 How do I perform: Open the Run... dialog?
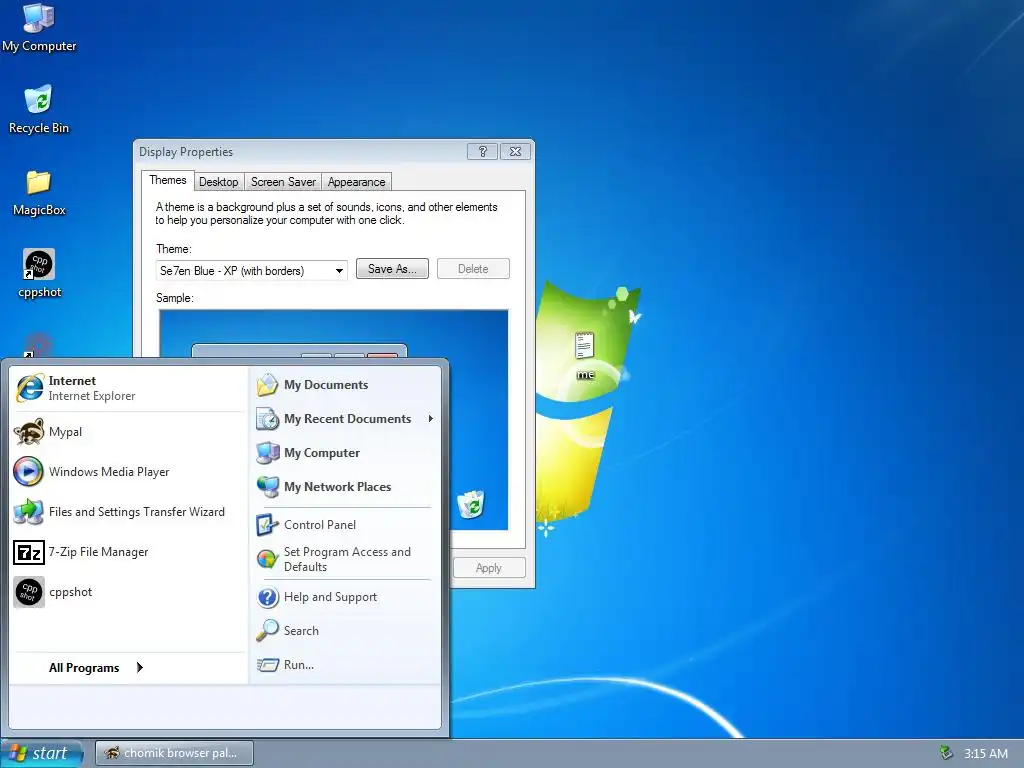[x=345, y=665]
